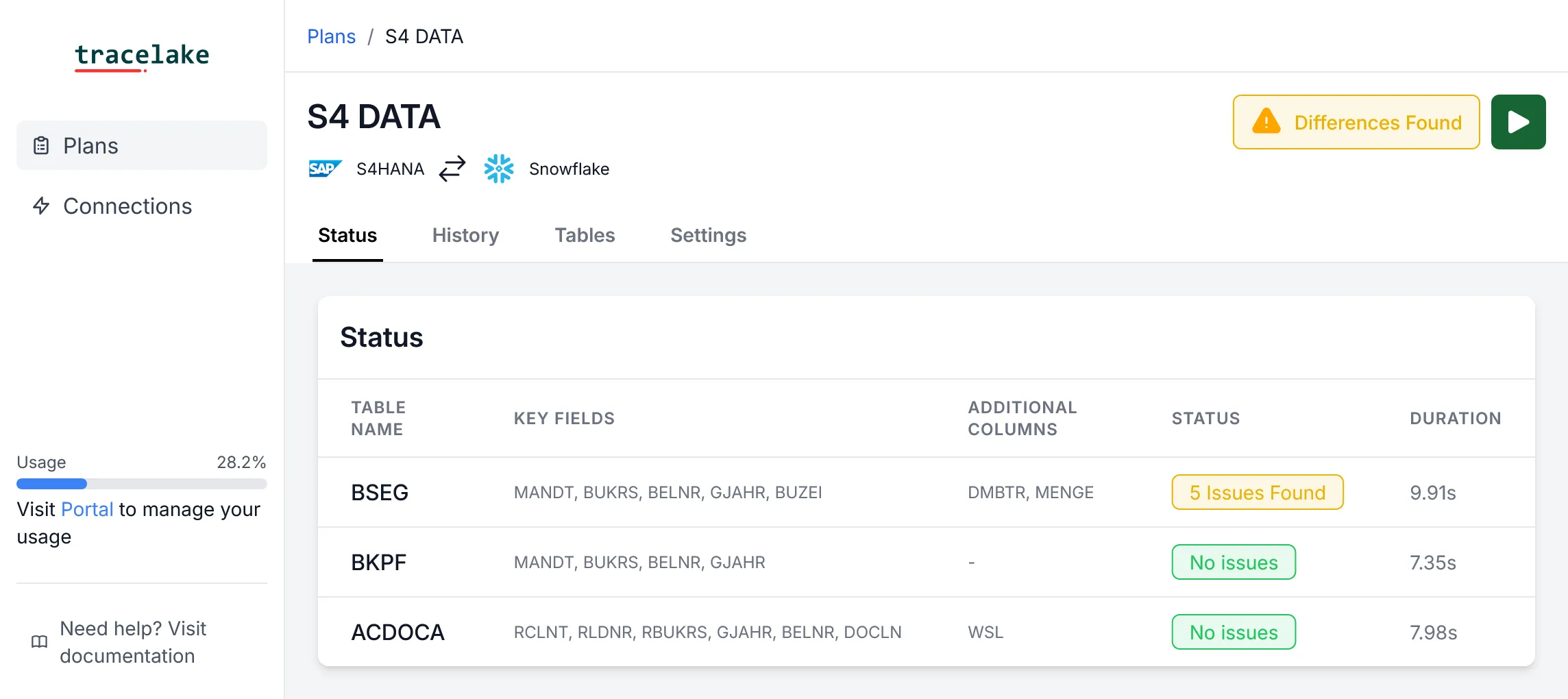This screenshot has width=1568, height=699.
Task: Switch to the History tab
Action: pyautogui.click(x=465, y=235)
